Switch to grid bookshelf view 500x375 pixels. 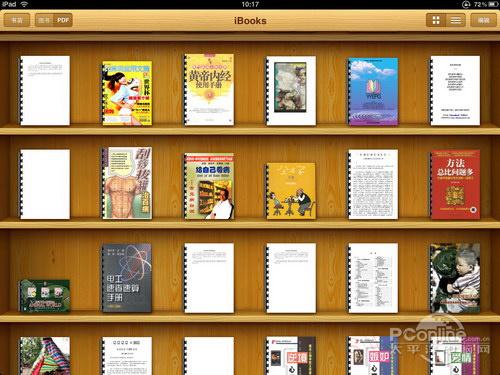pyautogui.click(x=436, y=20)
